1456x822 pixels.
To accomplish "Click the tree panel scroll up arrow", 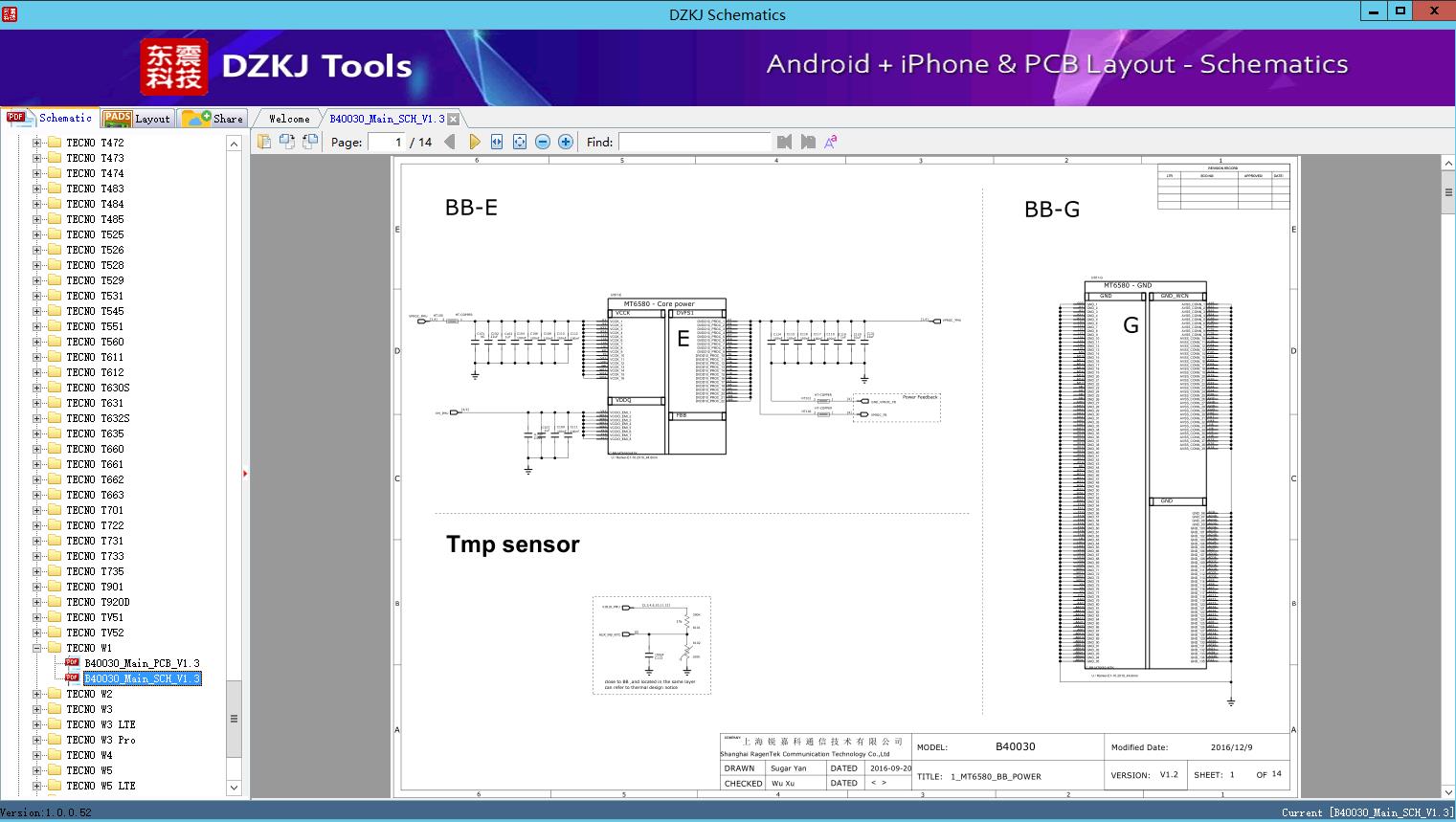I will tap(234, 144).
